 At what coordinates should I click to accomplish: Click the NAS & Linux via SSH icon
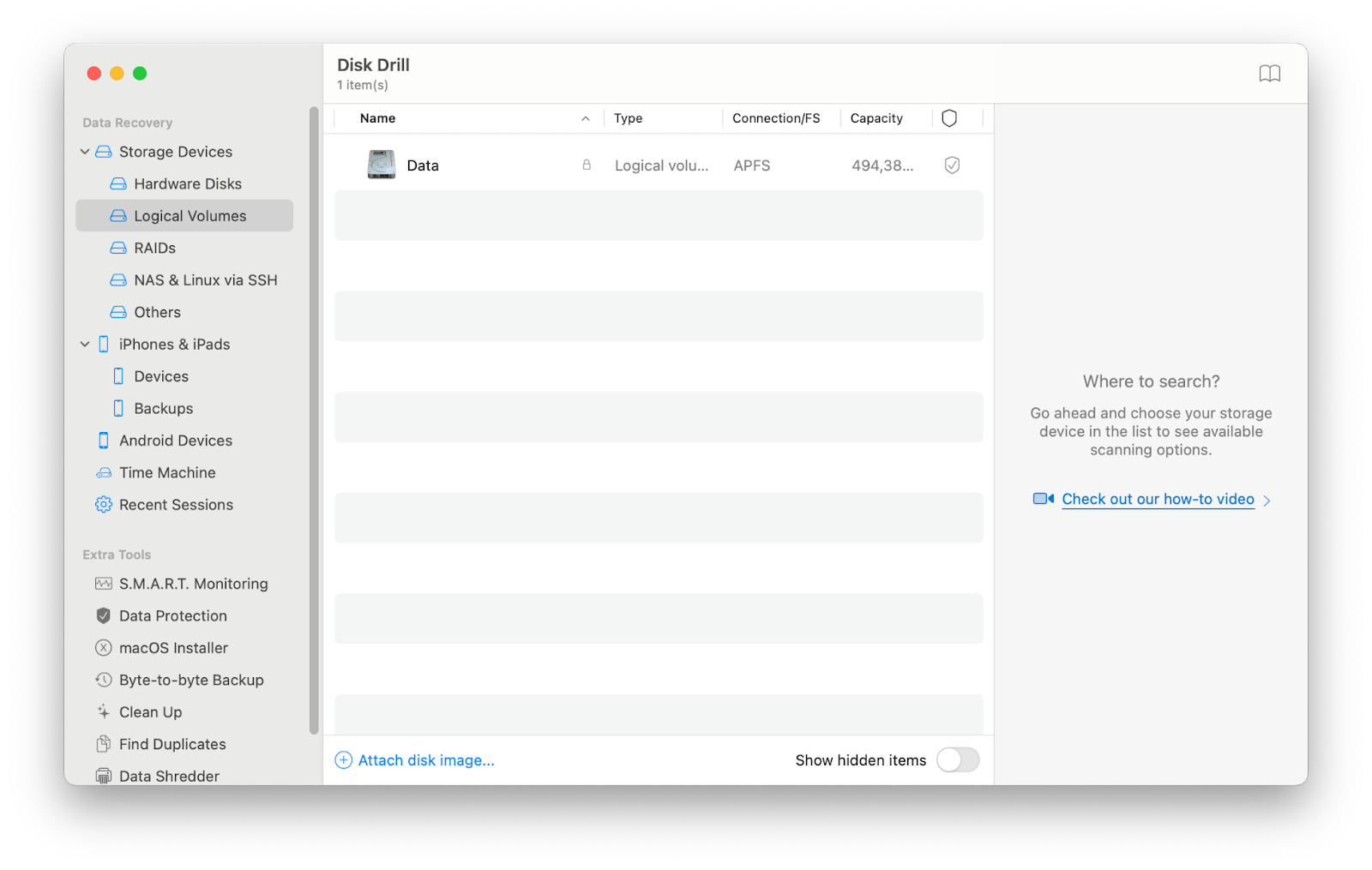(118, 280)
